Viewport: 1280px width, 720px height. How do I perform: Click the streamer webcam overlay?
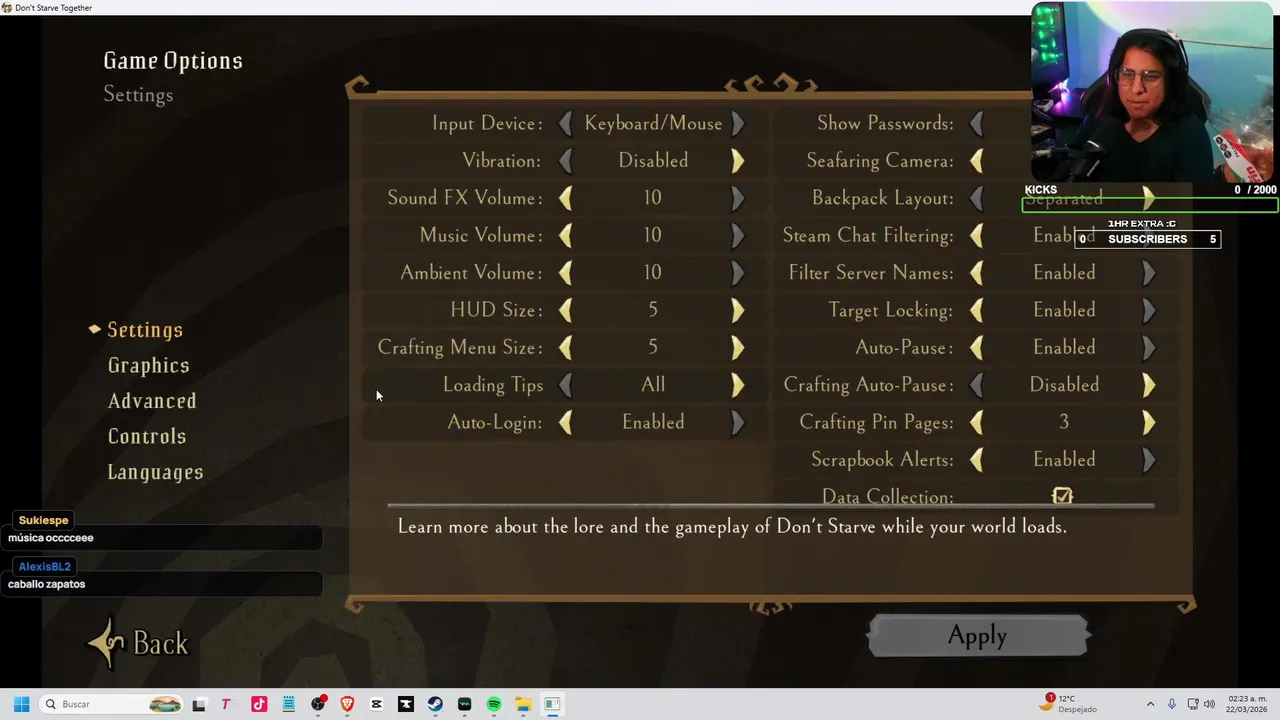click(1152, 92)
